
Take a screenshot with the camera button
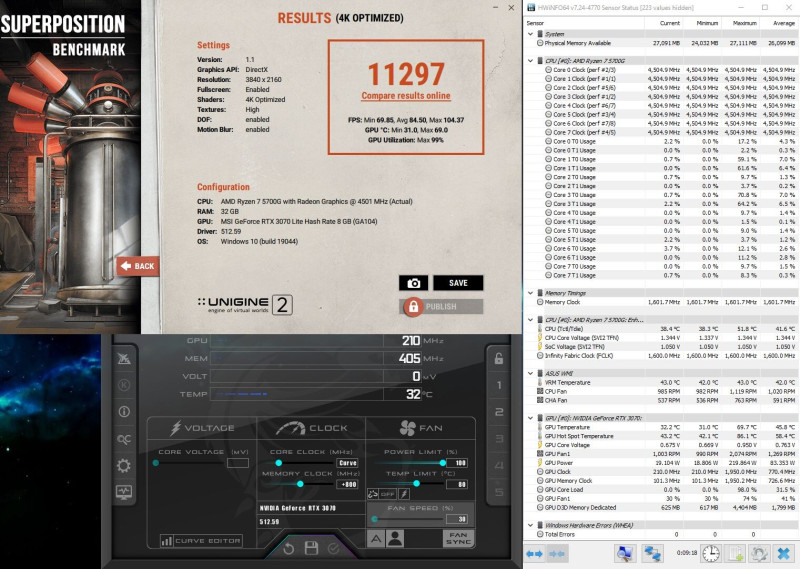point(413,283)
